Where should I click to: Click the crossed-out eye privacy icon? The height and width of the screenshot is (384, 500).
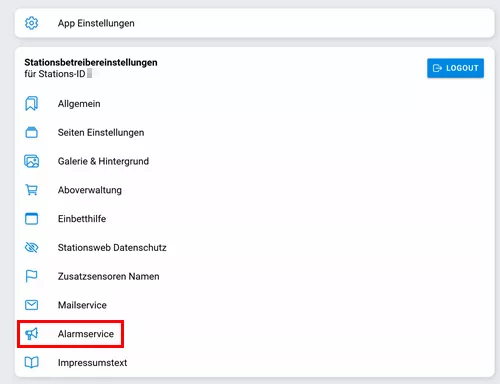31,247
